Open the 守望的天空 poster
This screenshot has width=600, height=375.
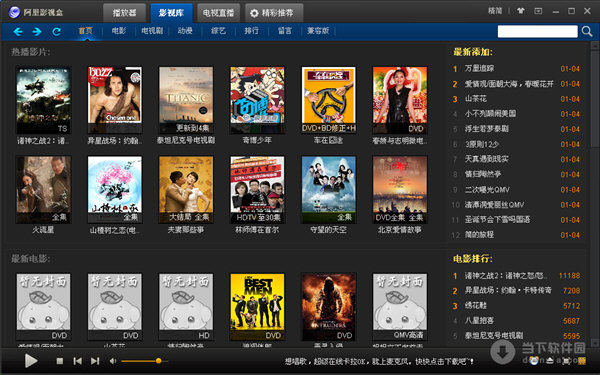[329, 189]
